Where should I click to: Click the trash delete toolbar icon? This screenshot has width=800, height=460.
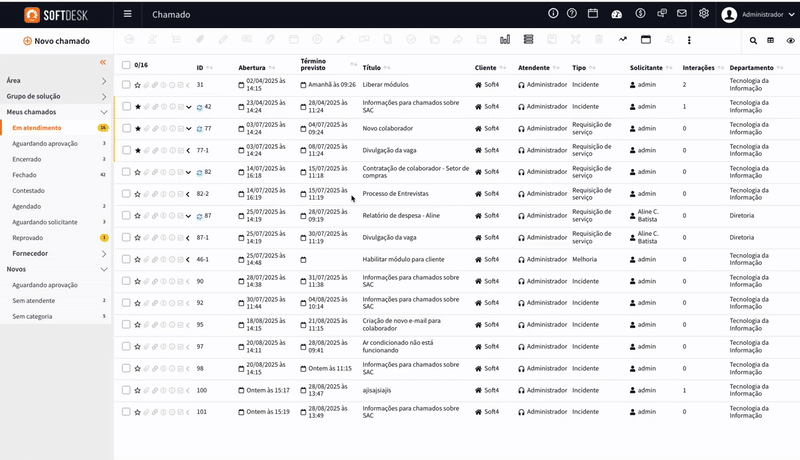click(599, 40)
